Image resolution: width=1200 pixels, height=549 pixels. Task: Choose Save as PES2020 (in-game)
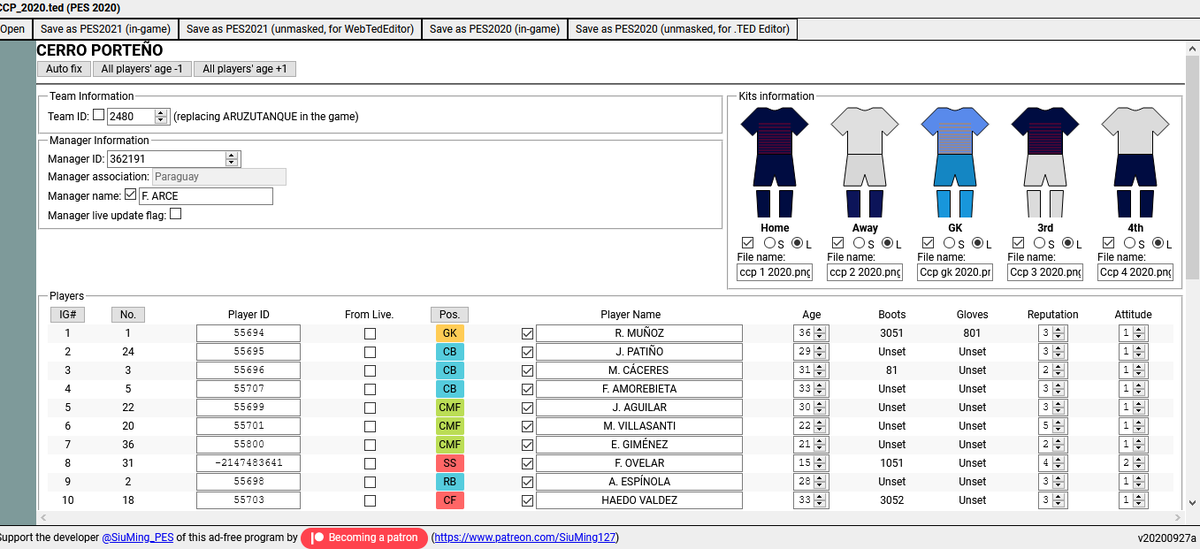[495, 29]
